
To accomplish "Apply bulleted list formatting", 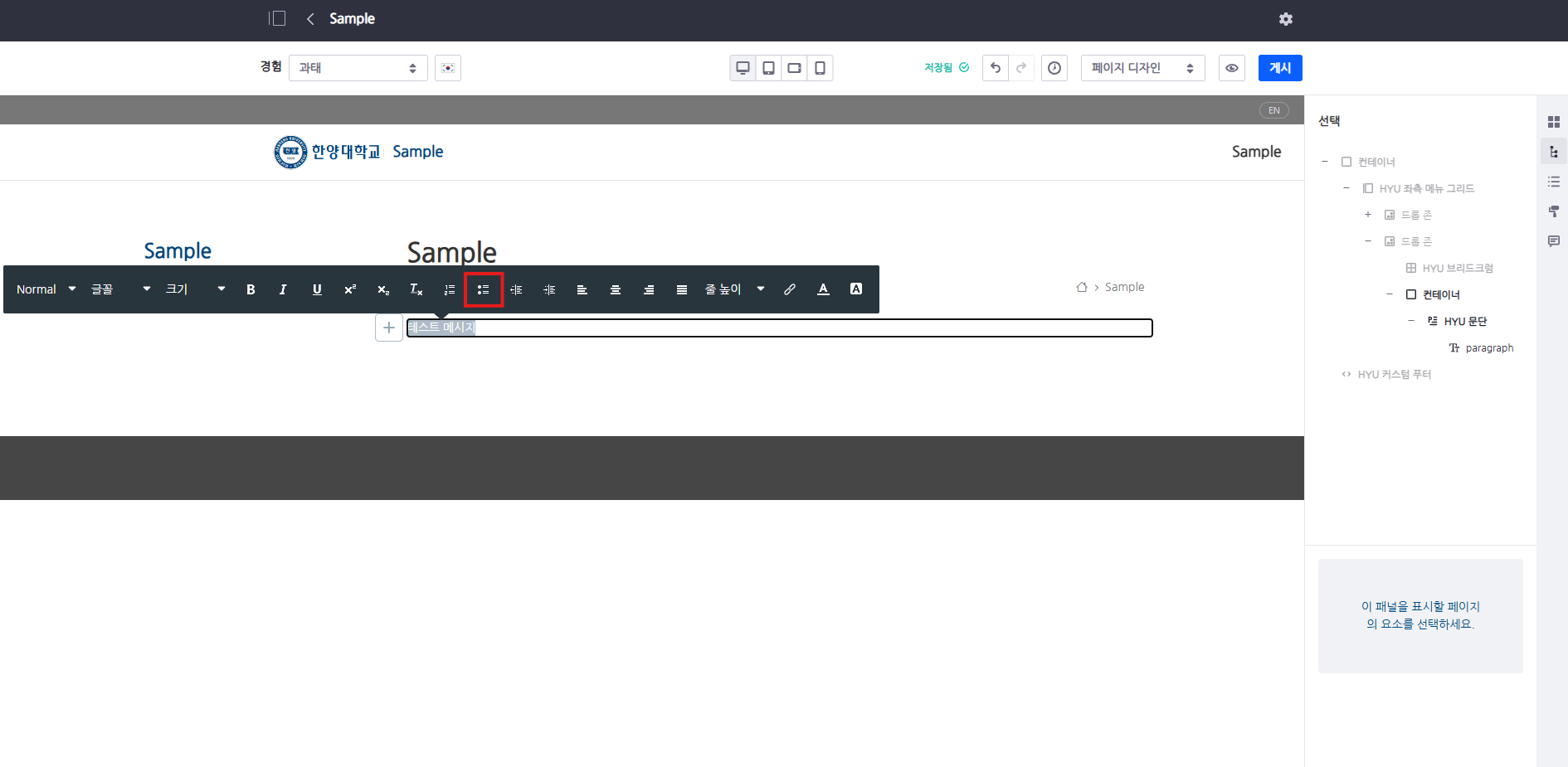I will [x=483, y=289].
